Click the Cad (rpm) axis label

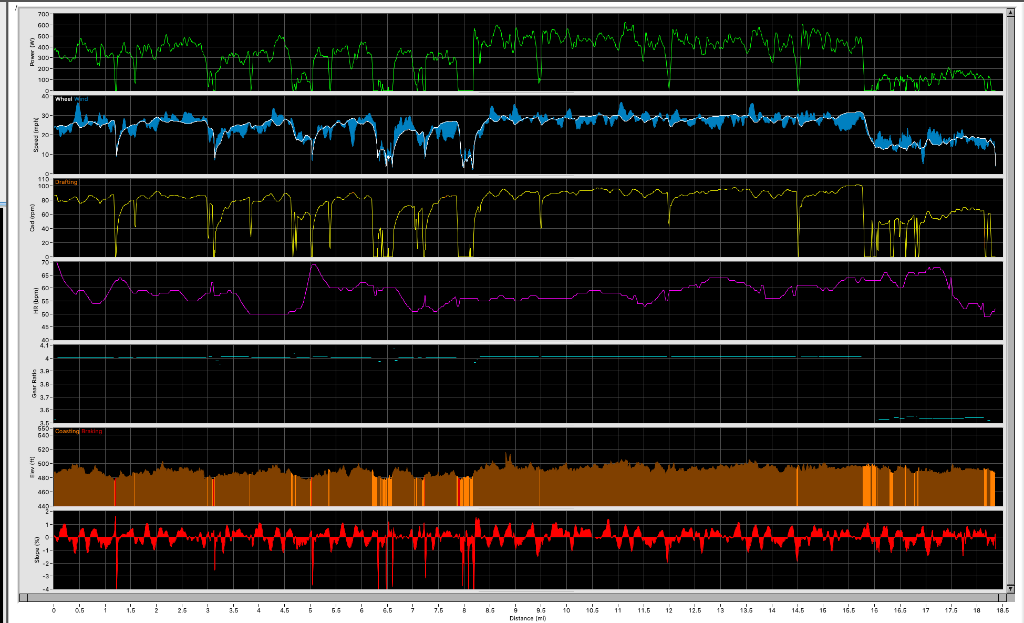33,218
